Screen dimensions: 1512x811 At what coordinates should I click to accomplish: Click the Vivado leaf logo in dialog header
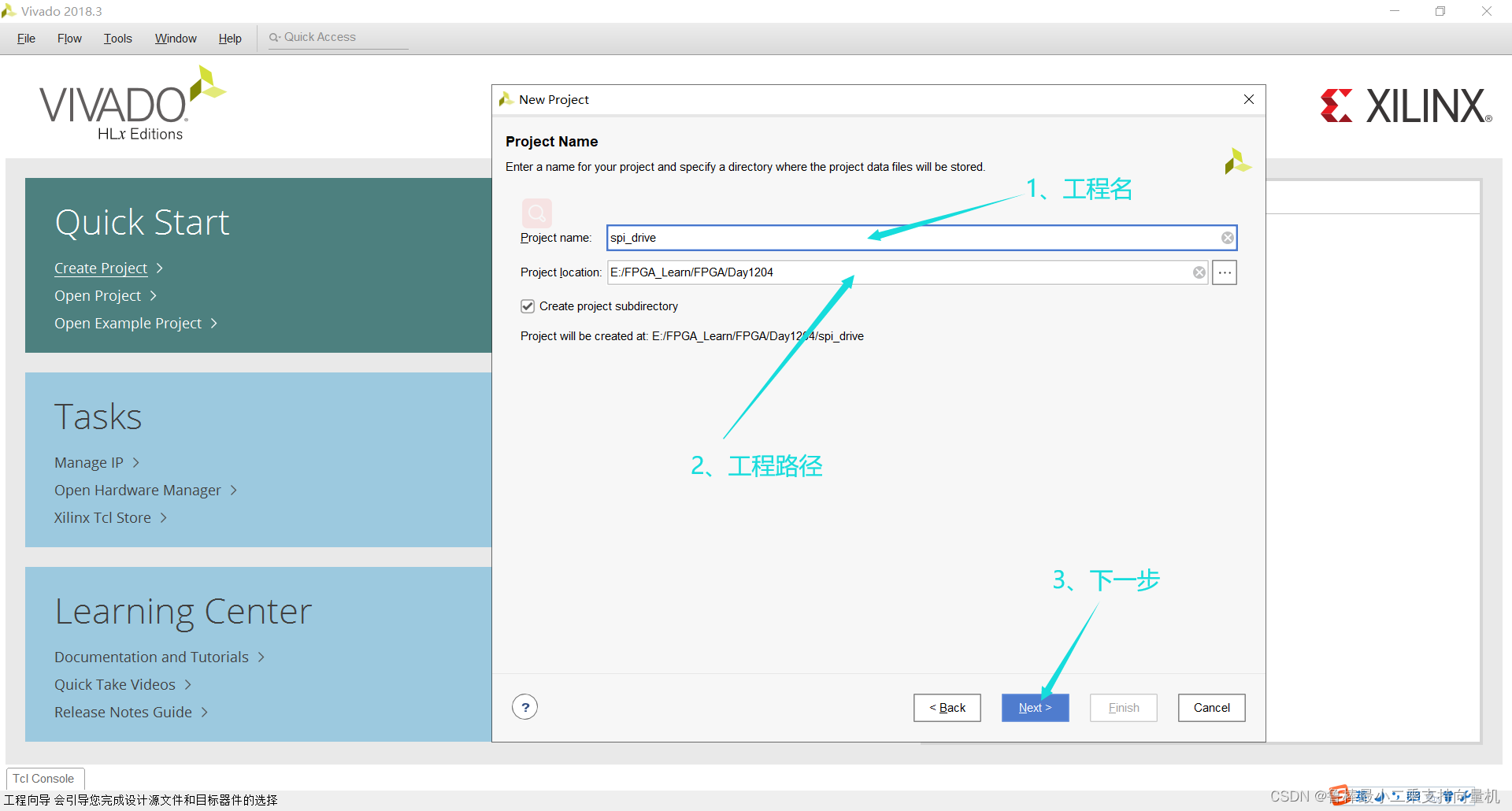point(1237,161)
